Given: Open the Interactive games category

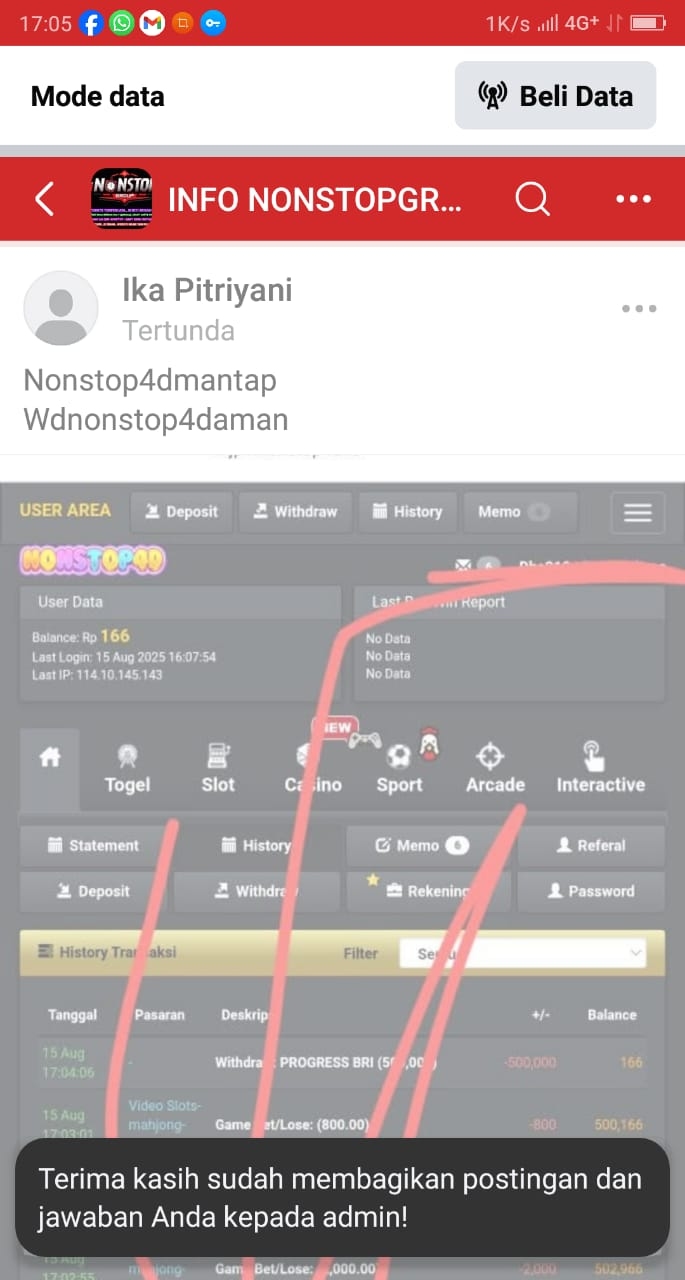Looking at the screenshot, I should pos(600,769).
